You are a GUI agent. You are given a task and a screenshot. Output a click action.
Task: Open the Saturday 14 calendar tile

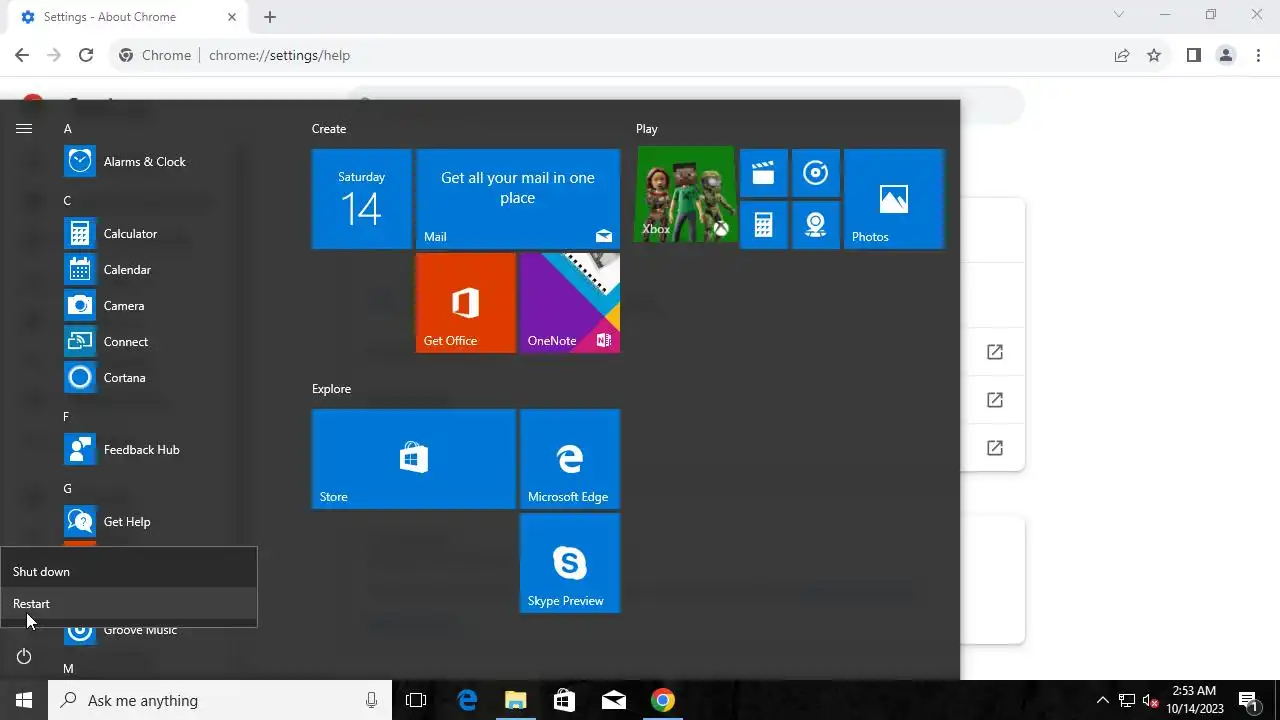(362, 199)
